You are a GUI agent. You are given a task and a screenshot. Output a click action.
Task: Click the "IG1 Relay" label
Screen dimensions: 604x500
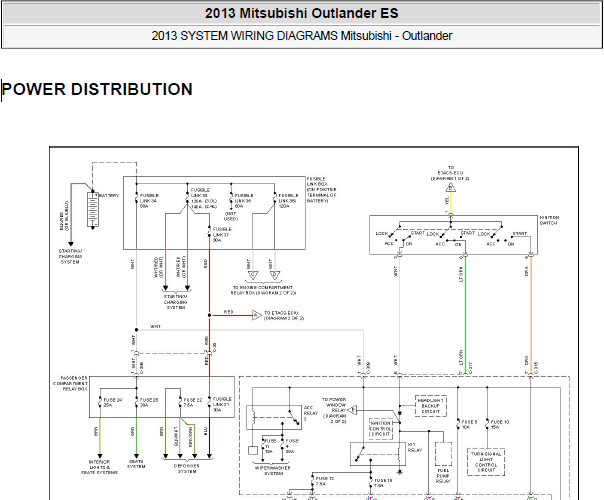coord(415,447)
